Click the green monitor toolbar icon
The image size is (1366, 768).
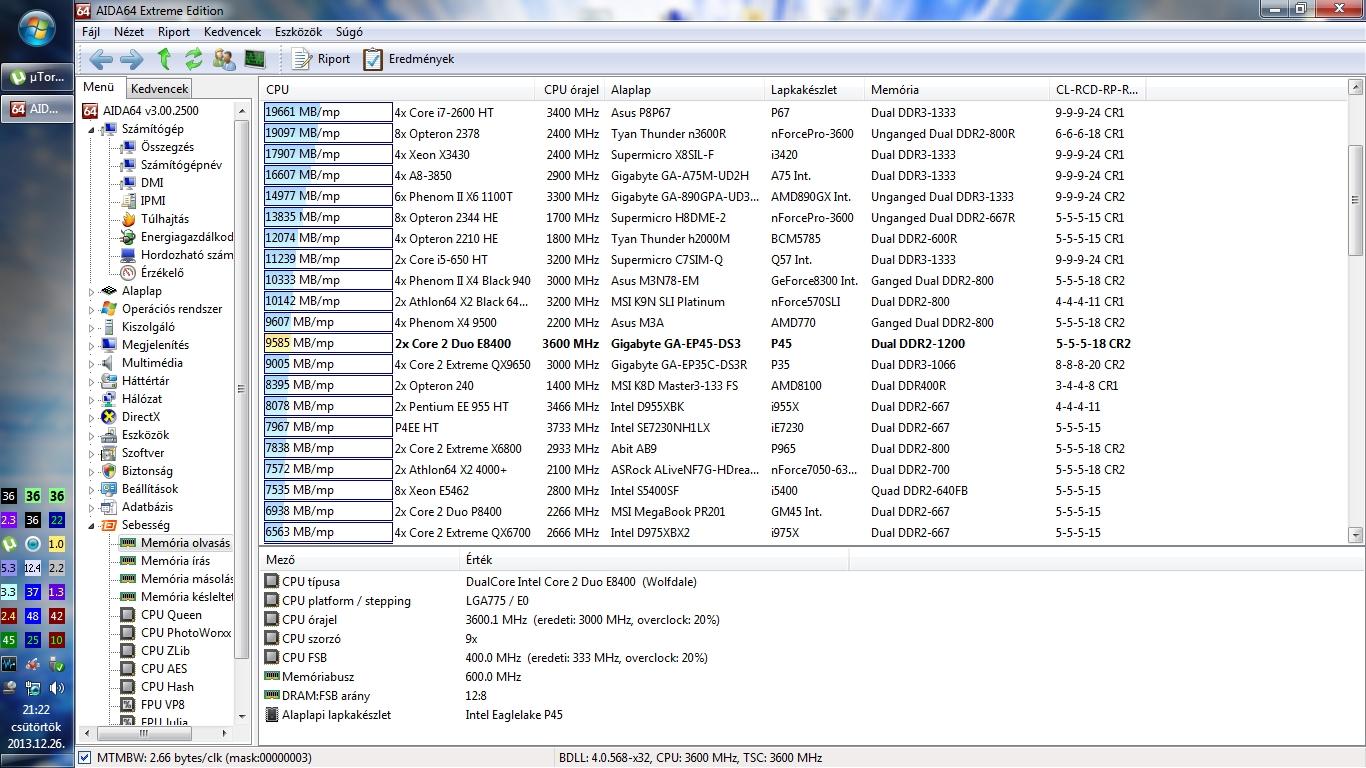coord(254,59)
